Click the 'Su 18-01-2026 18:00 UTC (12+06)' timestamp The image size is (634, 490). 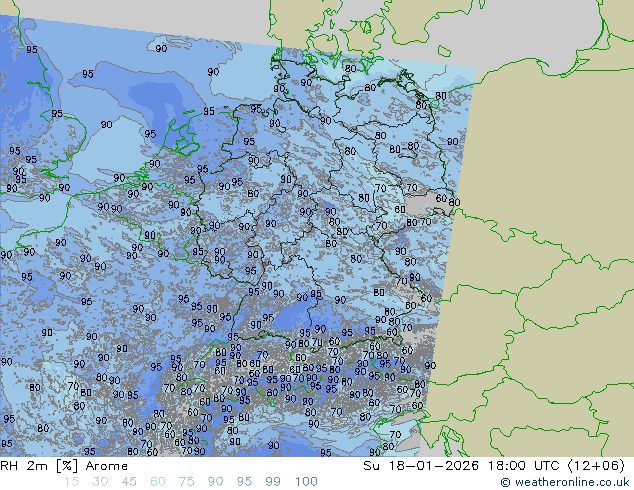494,466
